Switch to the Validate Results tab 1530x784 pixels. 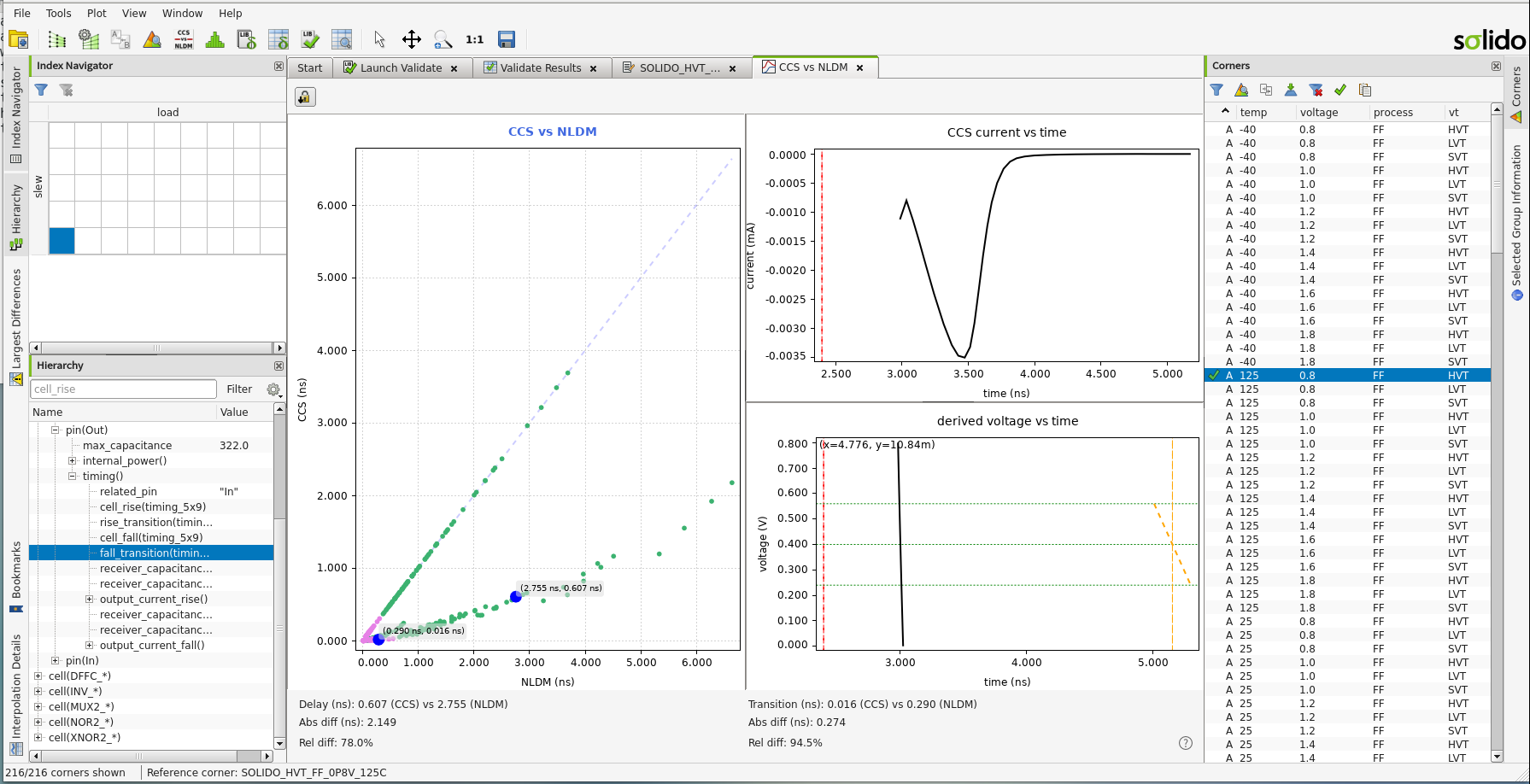pos(541,68)
